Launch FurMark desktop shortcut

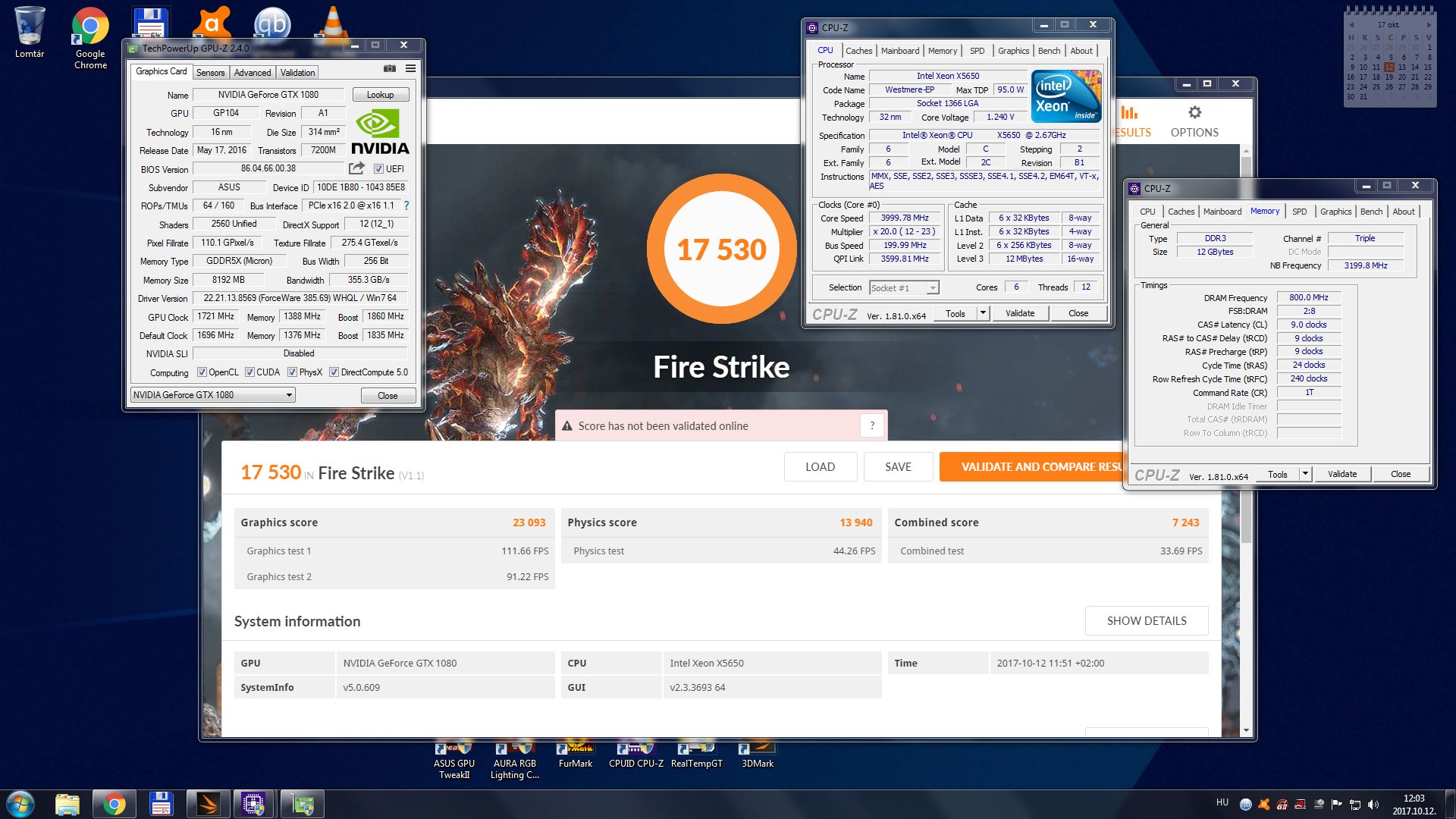575,751
